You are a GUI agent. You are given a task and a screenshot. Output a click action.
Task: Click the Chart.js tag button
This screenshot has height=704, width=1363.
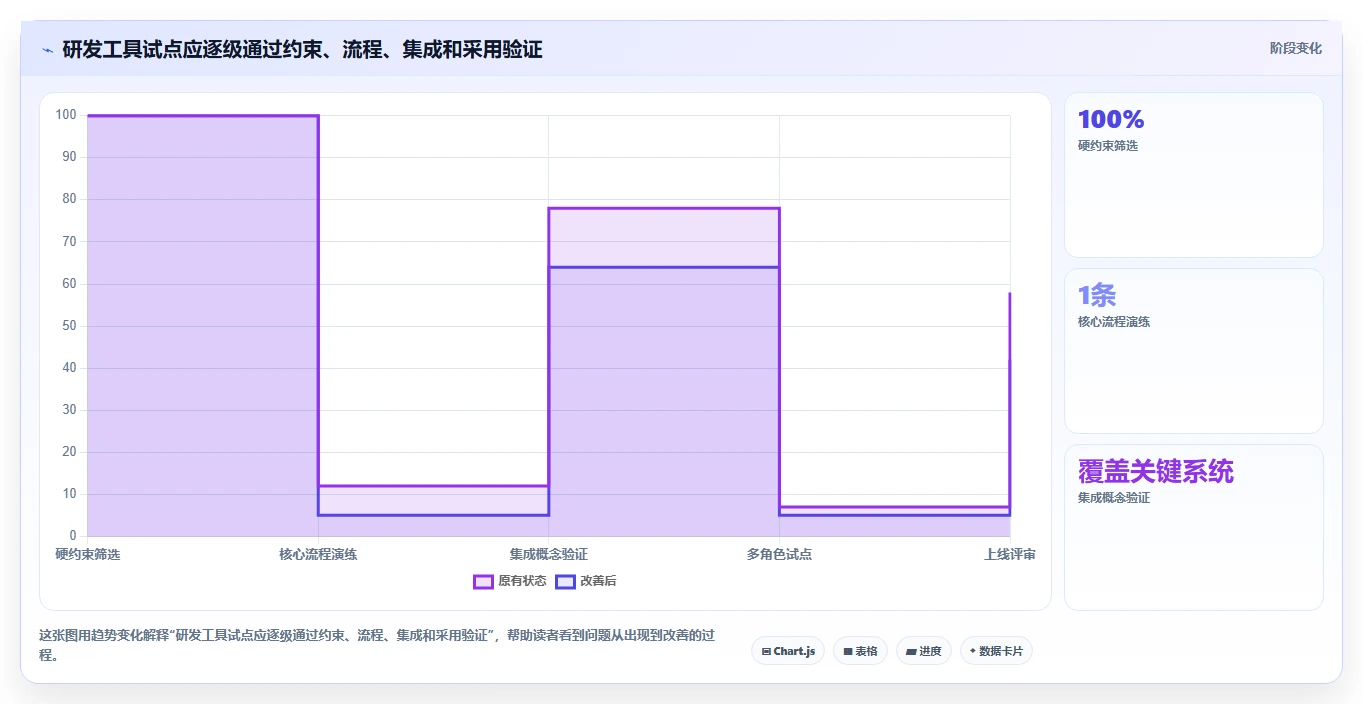tap(788, 651)
